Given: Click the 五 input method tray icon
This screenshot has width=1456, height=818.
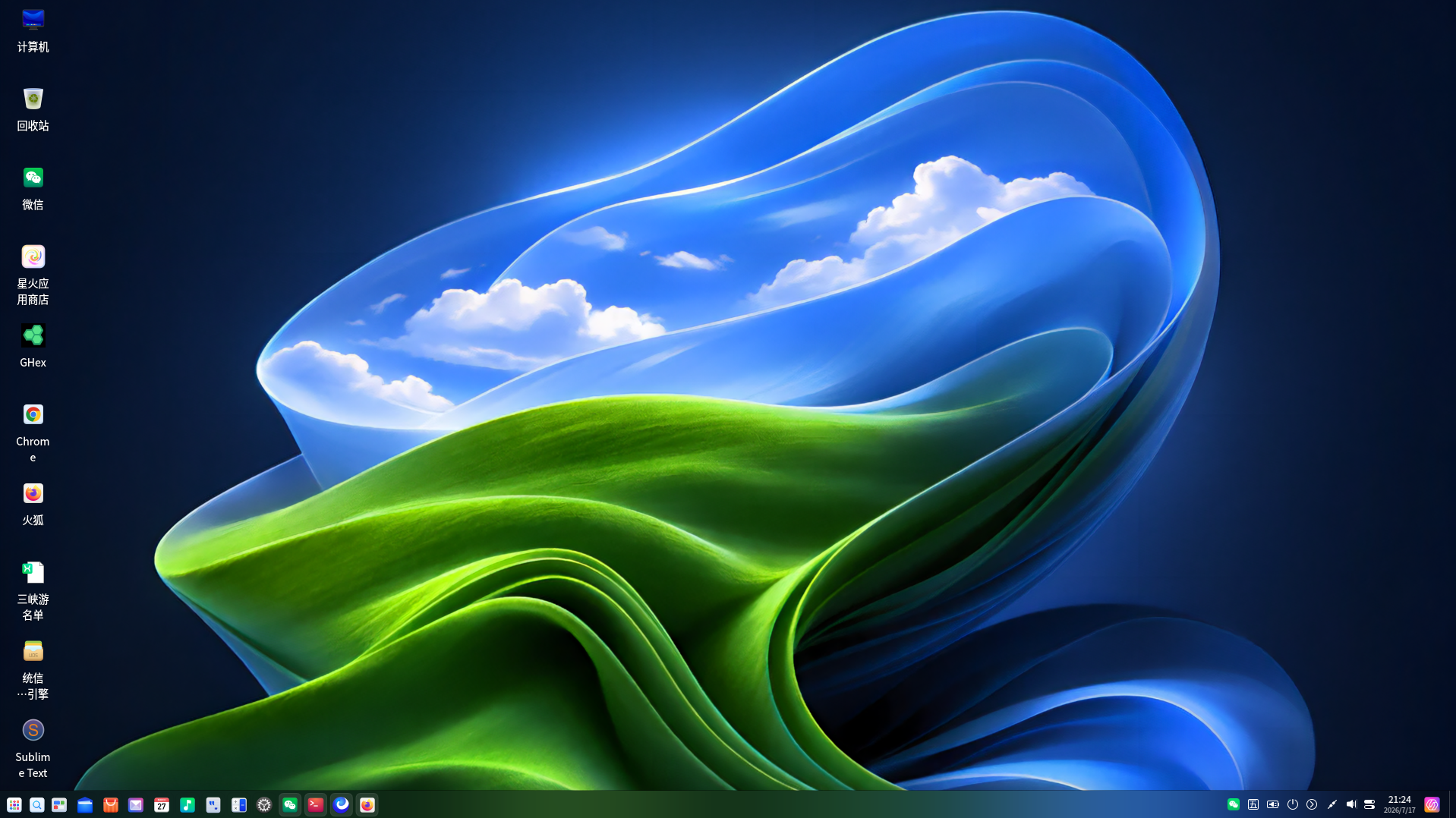Looking at the screenshot, I should pyautogui.click(x=1253, y=804).
